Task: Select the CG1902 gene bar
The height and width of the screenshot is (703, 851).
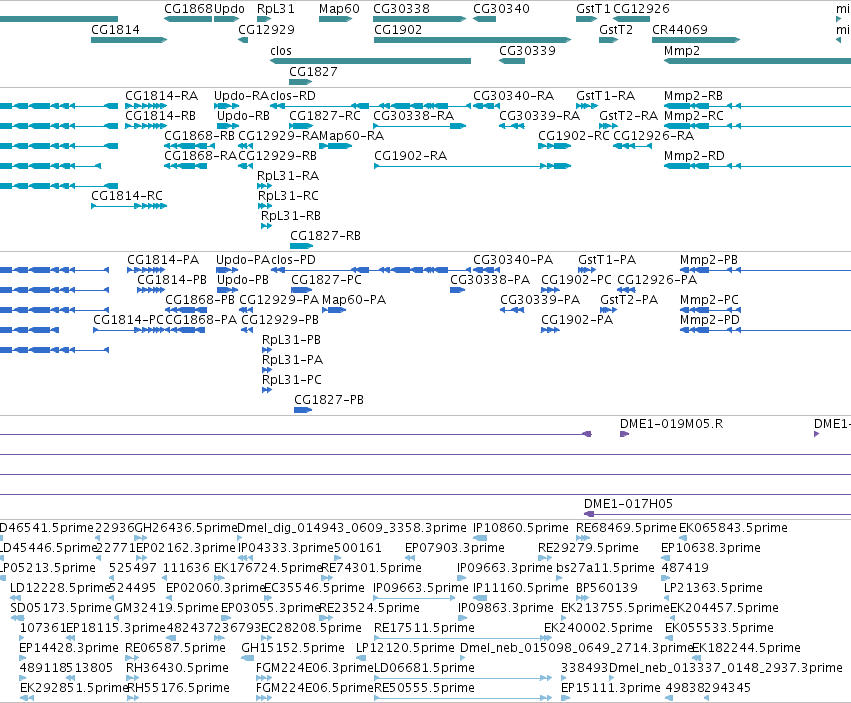Action: pyautogui.click(x=472, y=40)
